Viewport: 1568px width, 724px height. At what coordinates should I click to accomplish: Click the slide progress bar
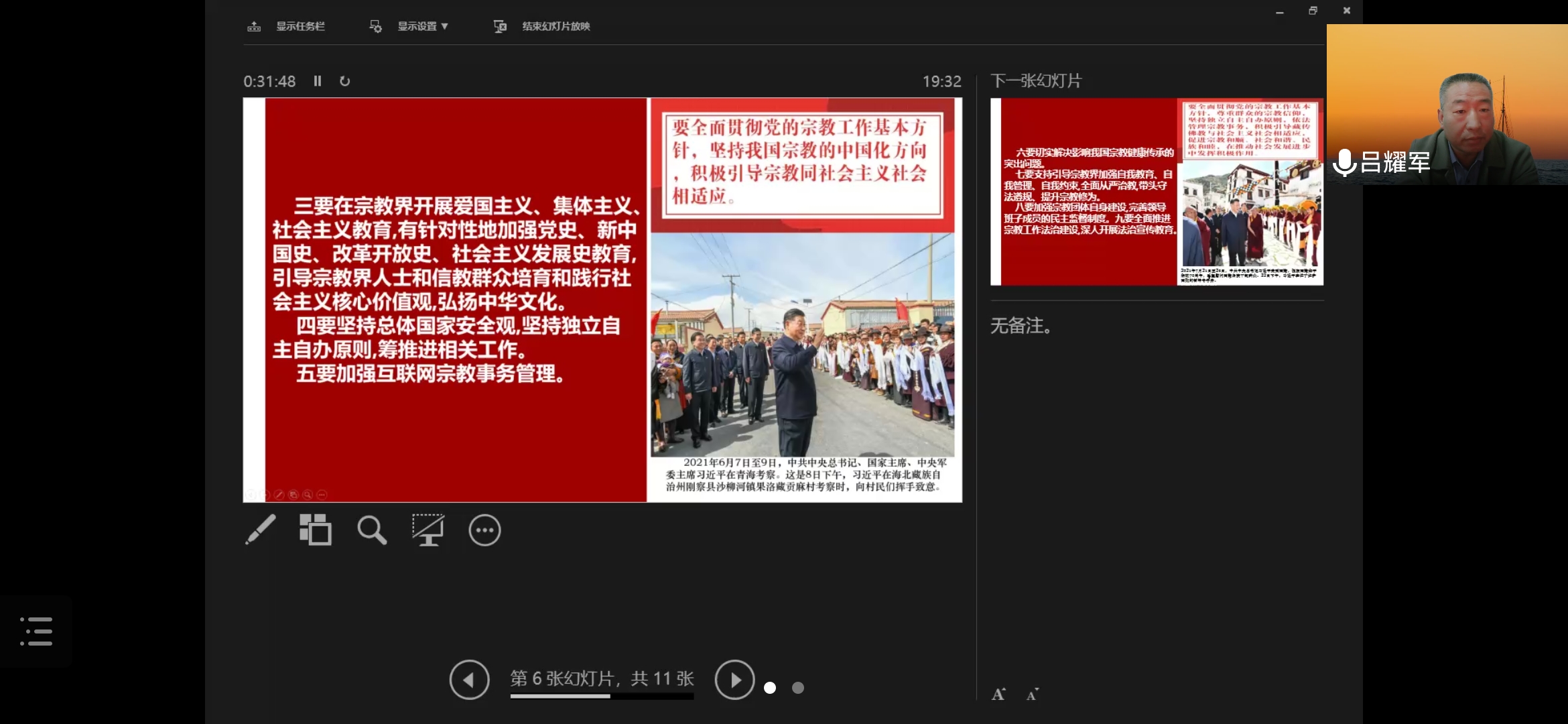click(x=601, y=697)
